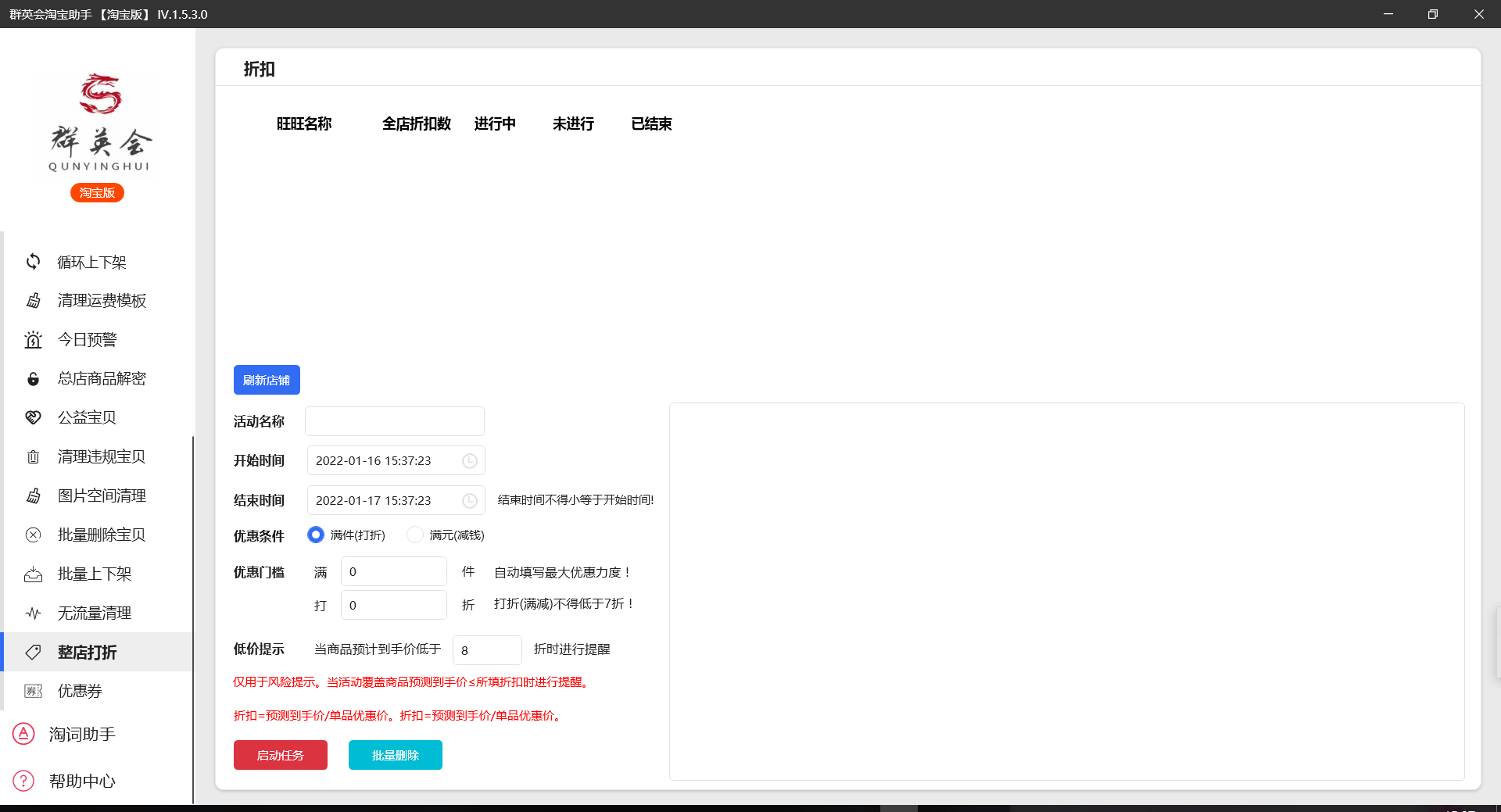The image size is (1501, 812).
Task: Select the 满件(打折) radio option
Action: [316, 535]
